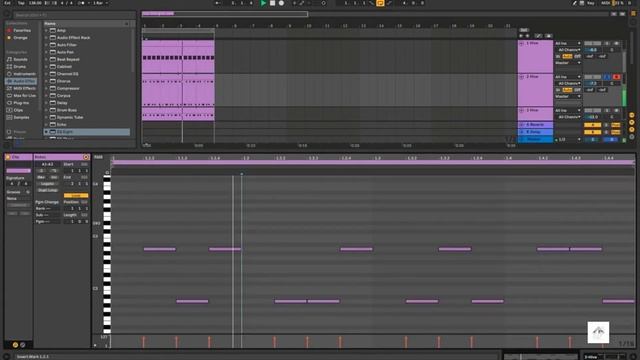This screenshot has width=640, height=360.
Task: Click the Dupl. Loop button
Action: (48, 190)
